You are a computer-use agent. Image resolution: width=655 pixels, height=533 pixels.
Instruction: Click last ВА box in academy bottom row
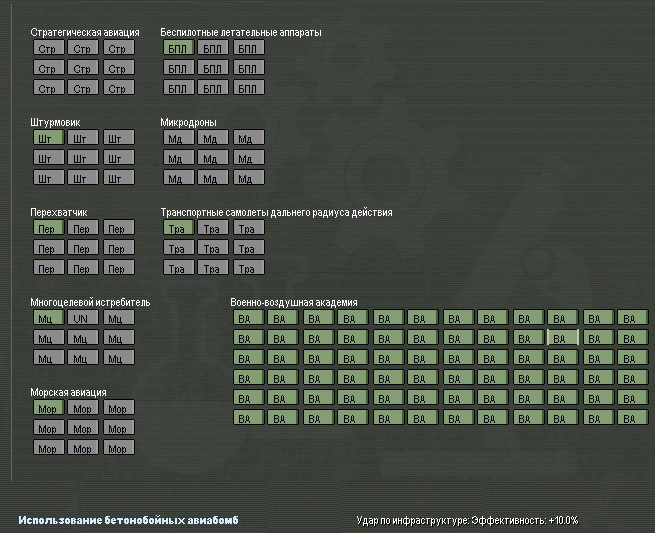pos(633,418)
